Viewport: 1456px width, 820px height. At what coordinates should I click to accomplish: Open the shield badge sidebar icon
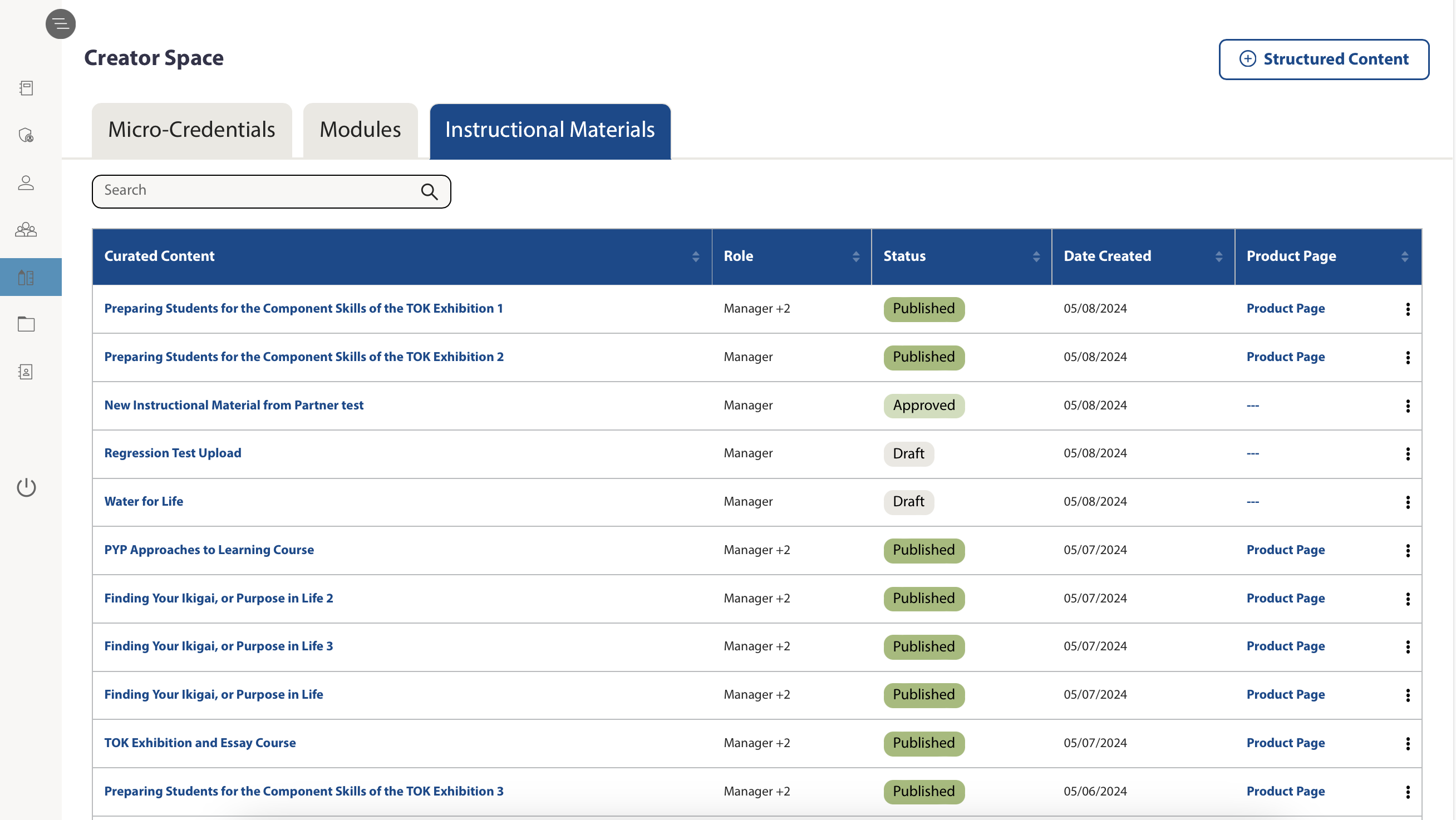tap(26, 135)
